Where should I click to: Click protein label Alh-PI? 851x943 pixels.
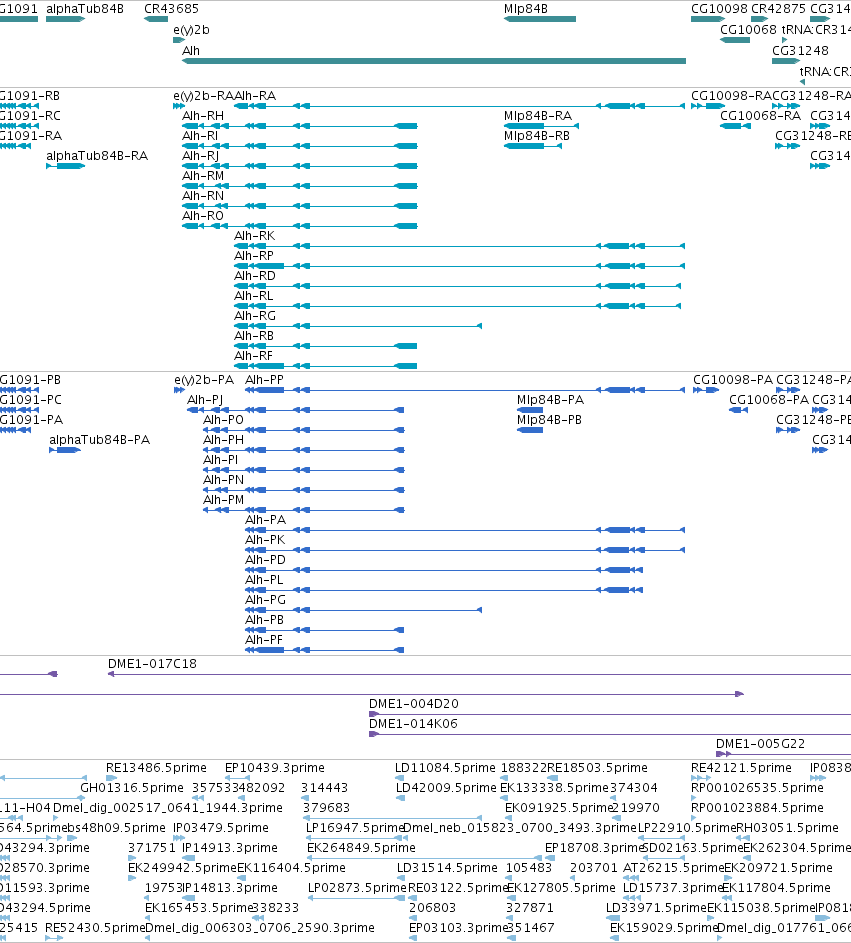(221, 459)
